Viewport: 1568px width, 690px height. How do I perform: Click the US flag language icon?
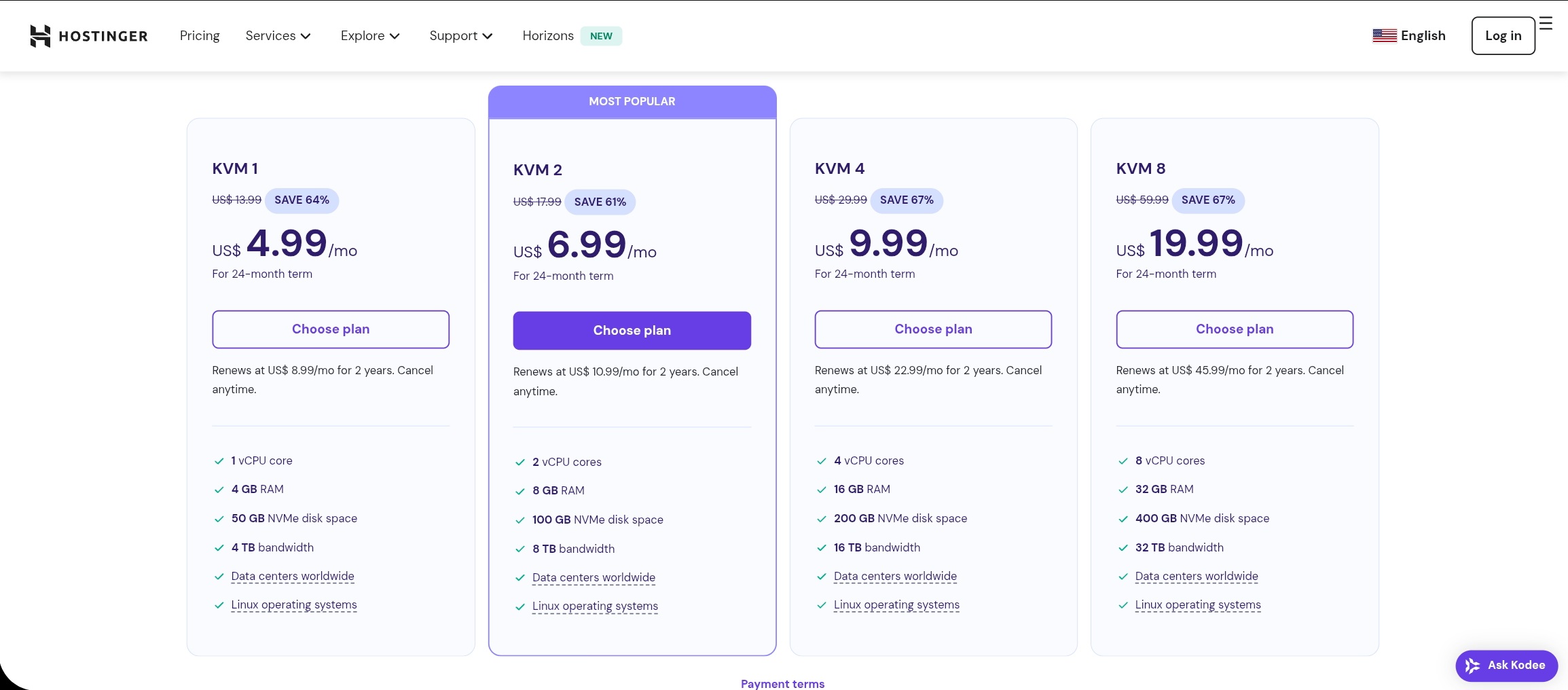point(1384,36)
